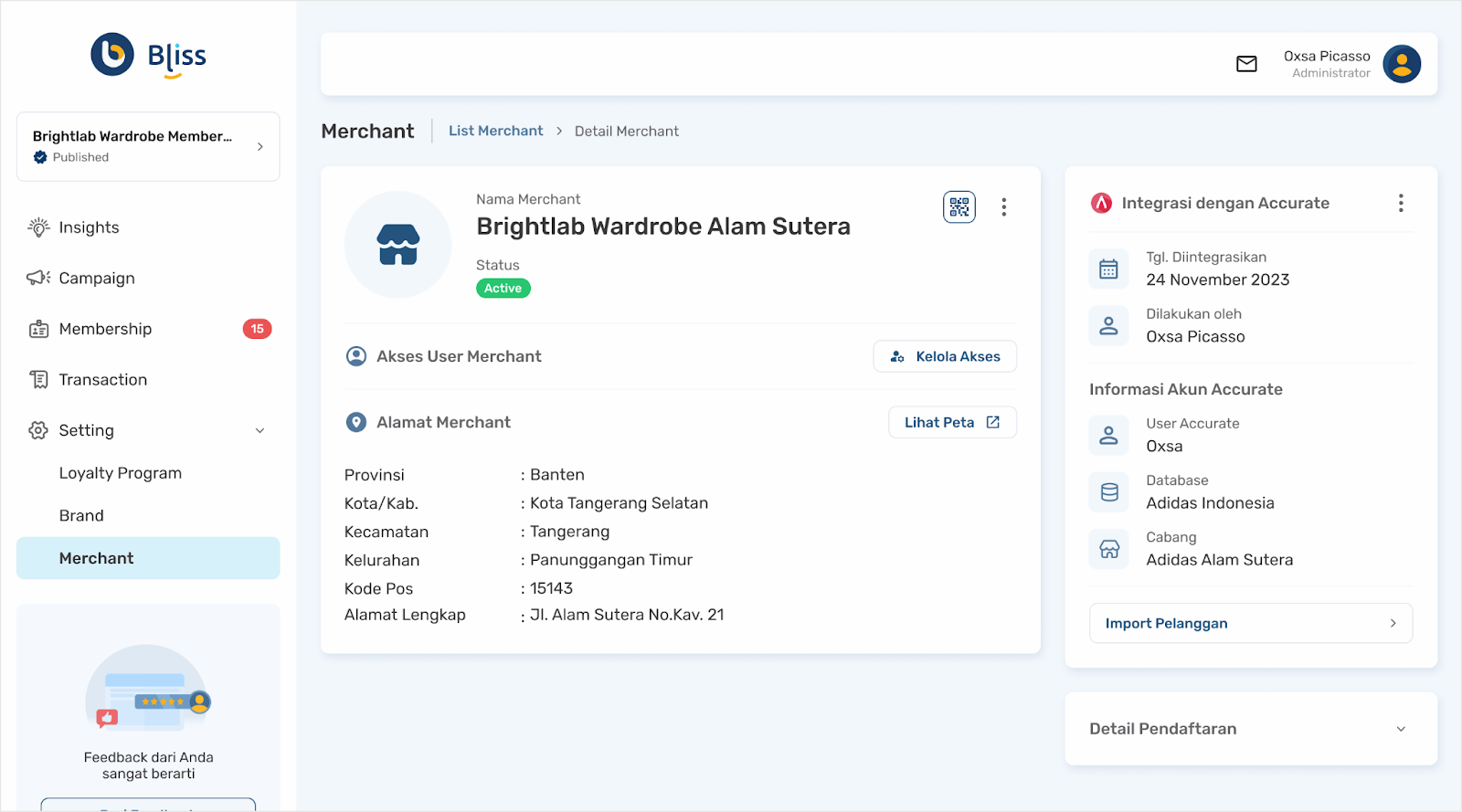Click the Banten province value
This screenshot has width=1462, height=812.
[557, 475]
